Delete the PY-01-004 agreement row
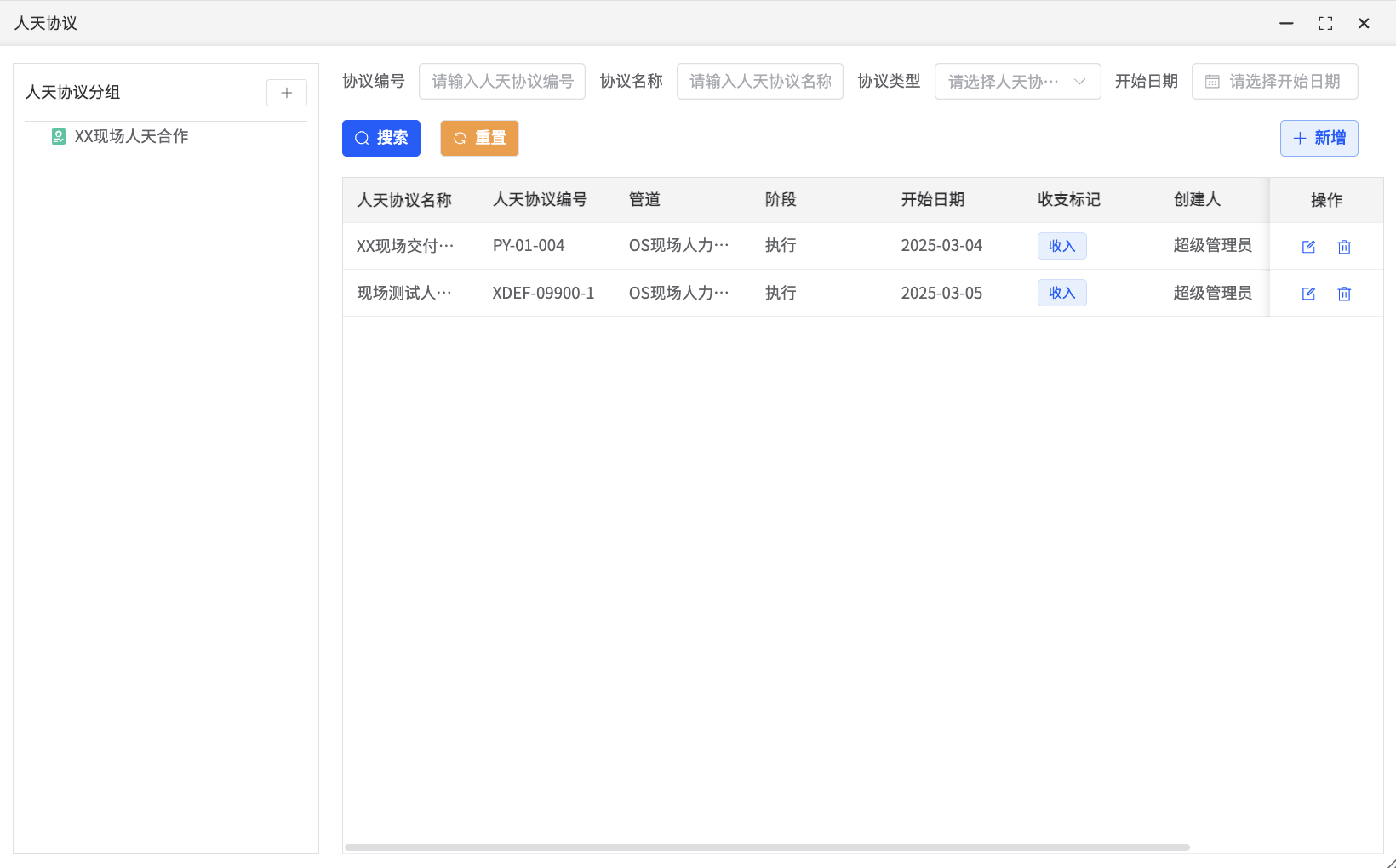 1344,247
